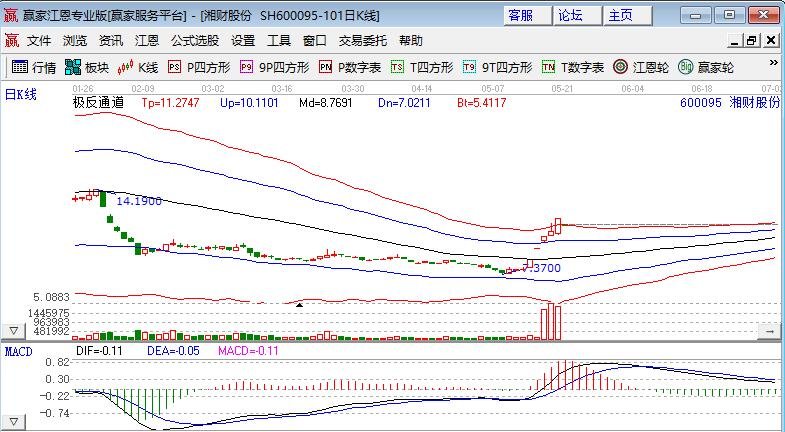Click the DIF=-0.11 value
The height and width of the screenshot is (432, 785).
point(99,351)
